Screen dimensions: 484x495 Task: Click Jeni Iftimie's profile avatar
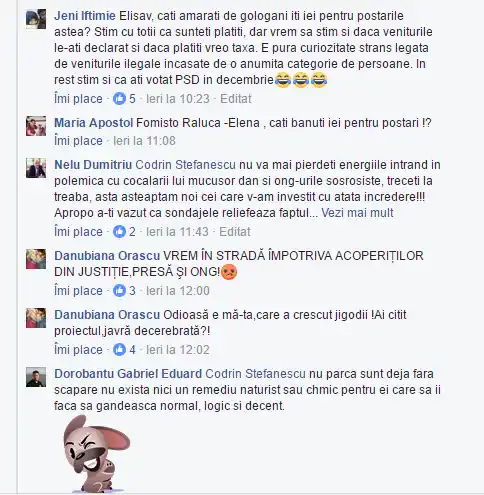[x=36, y=19]
